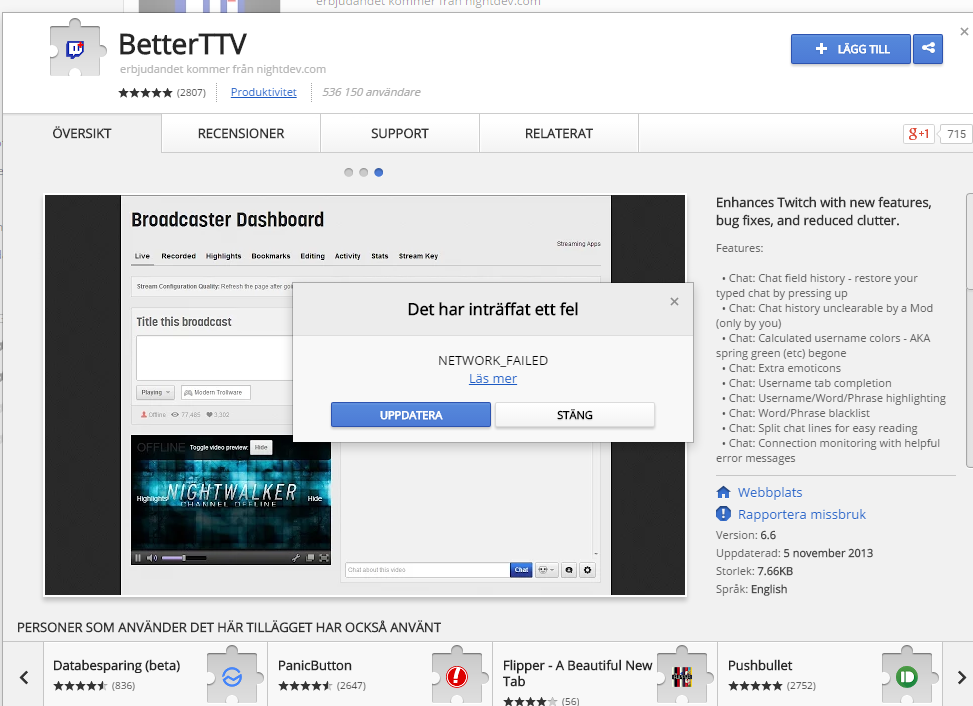Click the LÄGG TILL add button
973x706 pixels.
pos(851,49)
